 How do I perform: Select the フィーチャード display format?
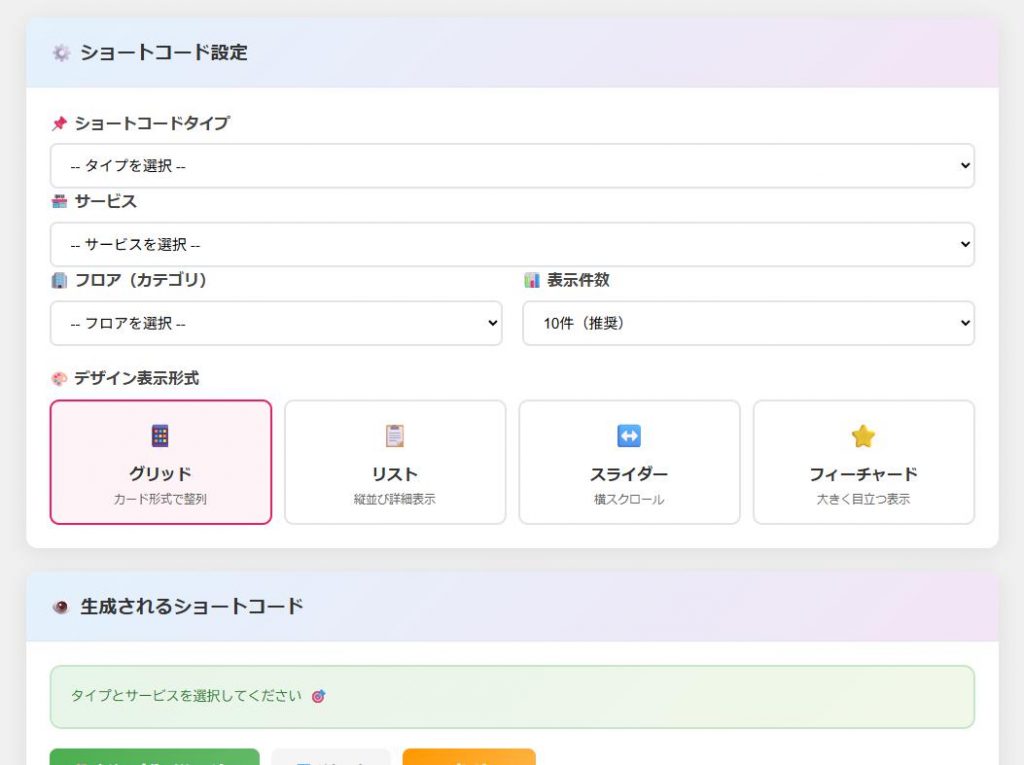[863, 462]
